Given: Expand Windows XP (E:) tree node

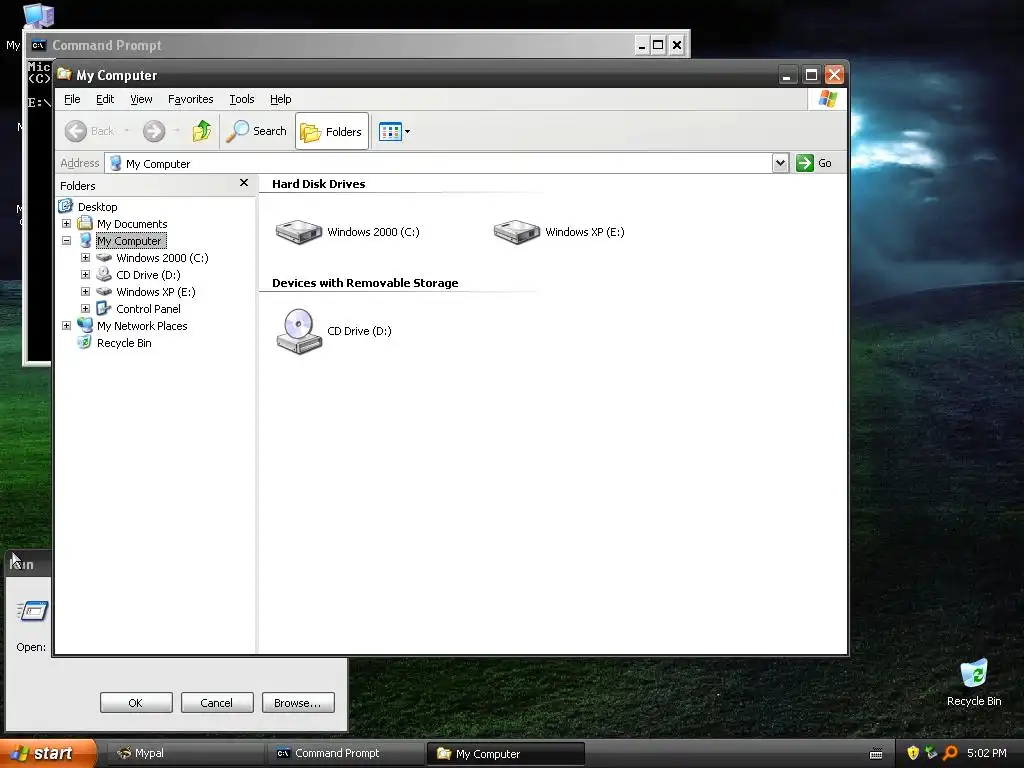Looking at the screenshot, I should point(85,291).
